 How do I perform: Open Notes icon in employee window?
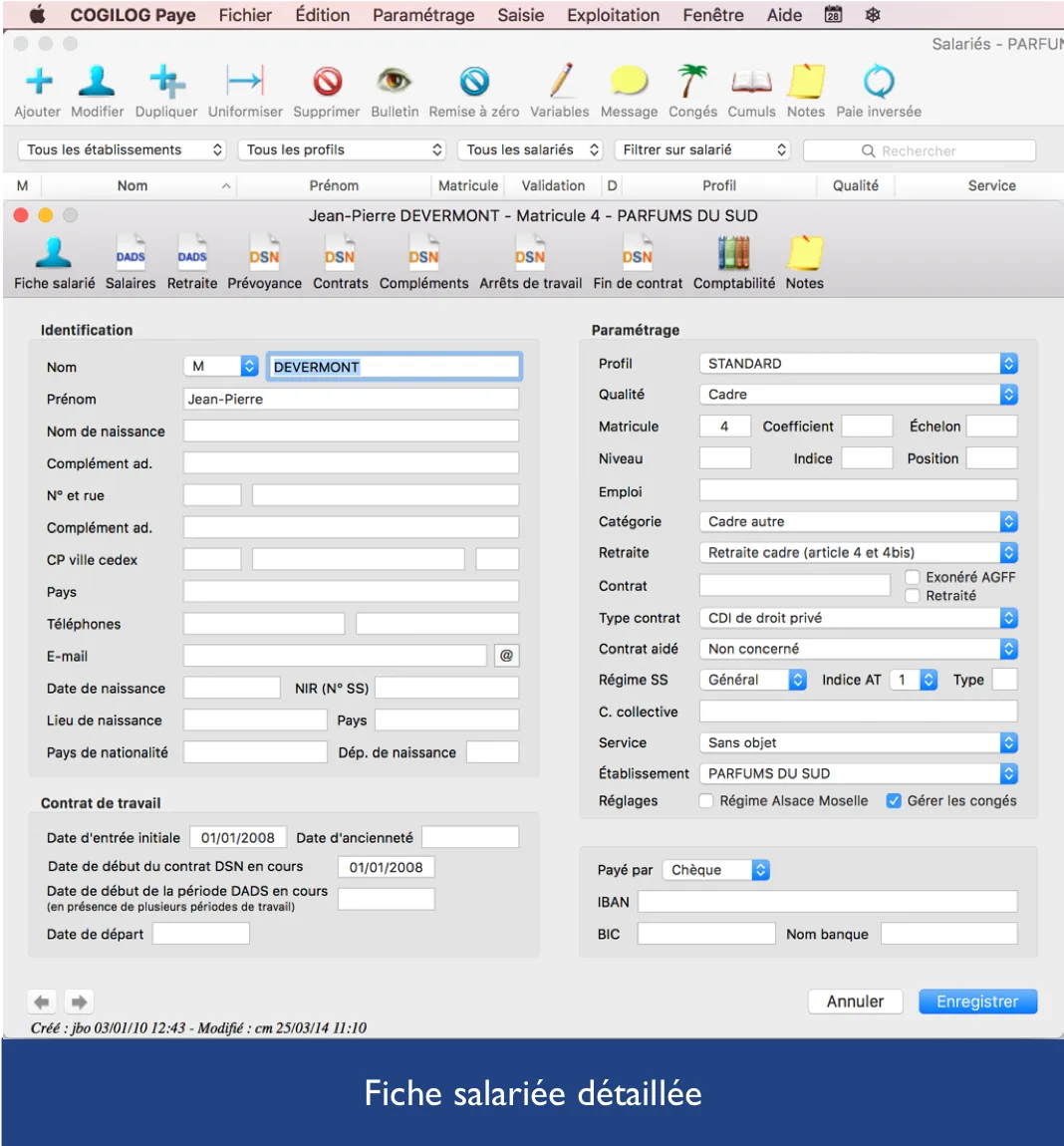[x=805, y=253]
